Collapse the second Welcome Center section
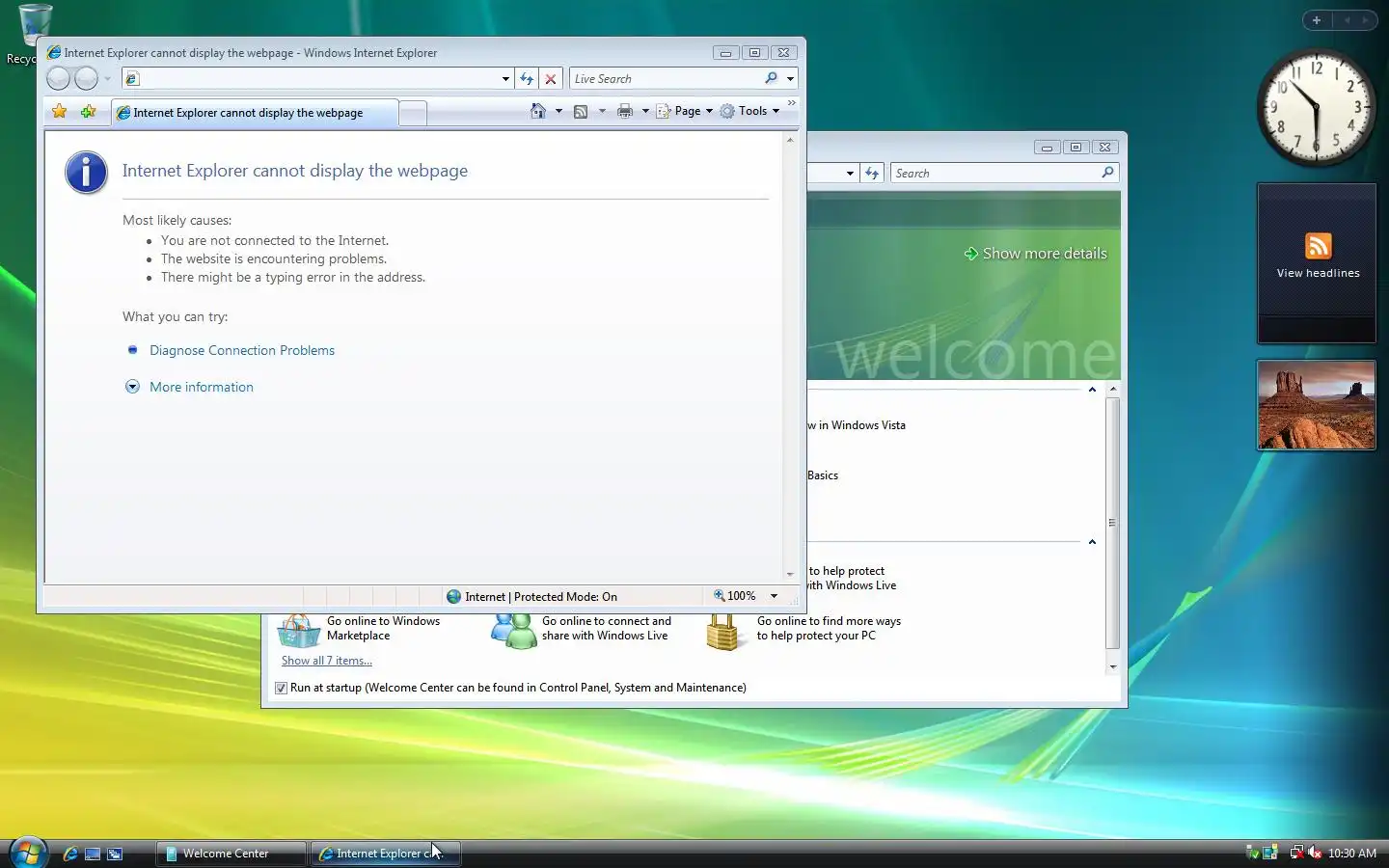1389x868 pixels. pos(1092,542)
